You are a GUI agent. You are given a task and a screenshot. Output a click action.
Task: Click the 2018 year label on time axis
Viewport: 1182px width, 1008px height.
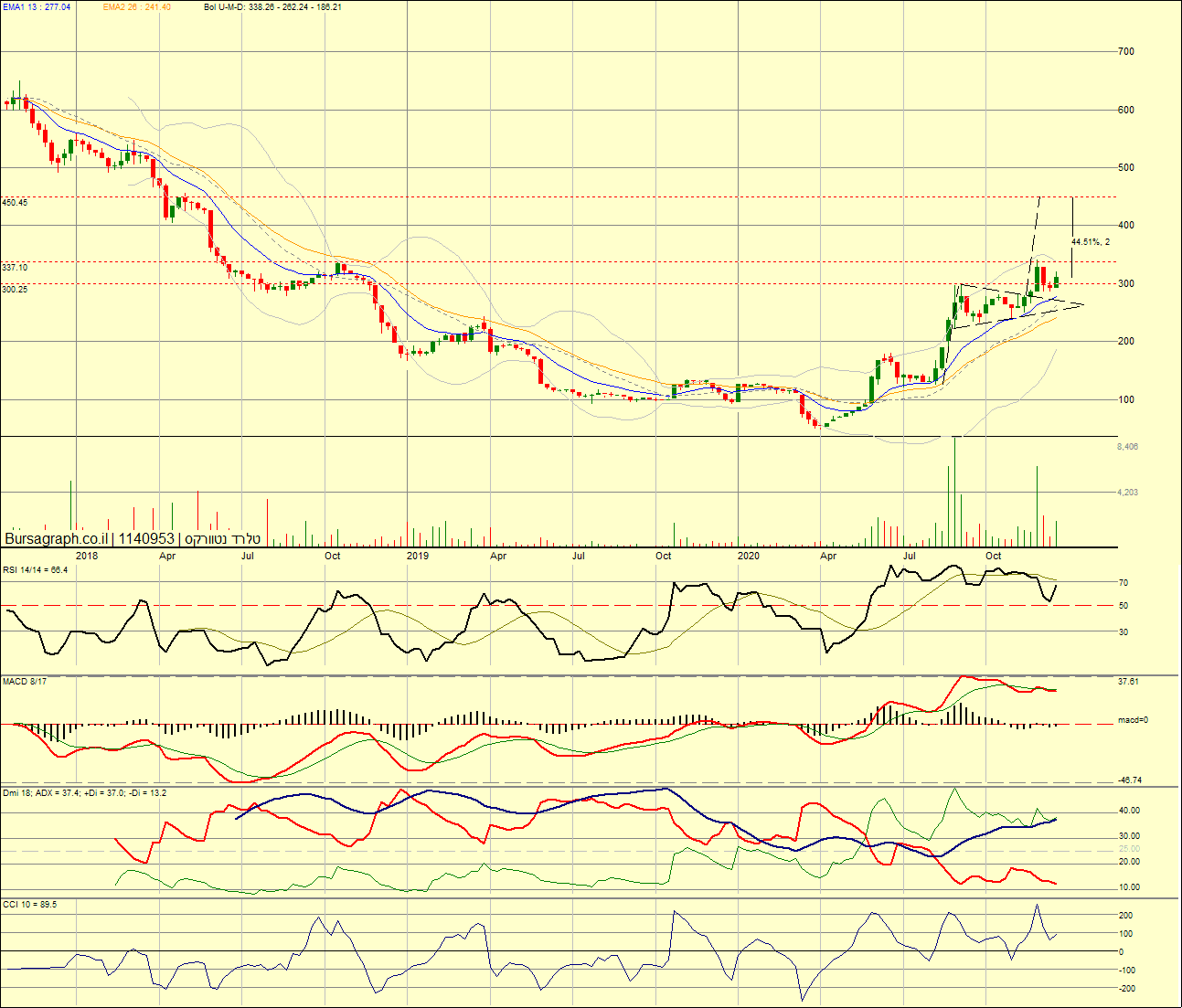87,556
